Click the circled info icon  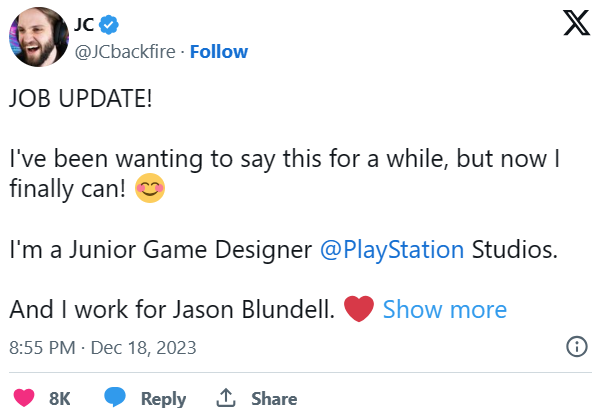577,348
